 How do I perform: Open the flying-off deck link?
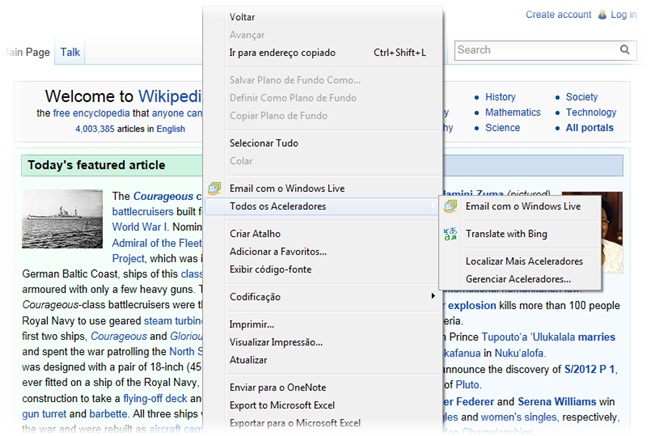155,398
